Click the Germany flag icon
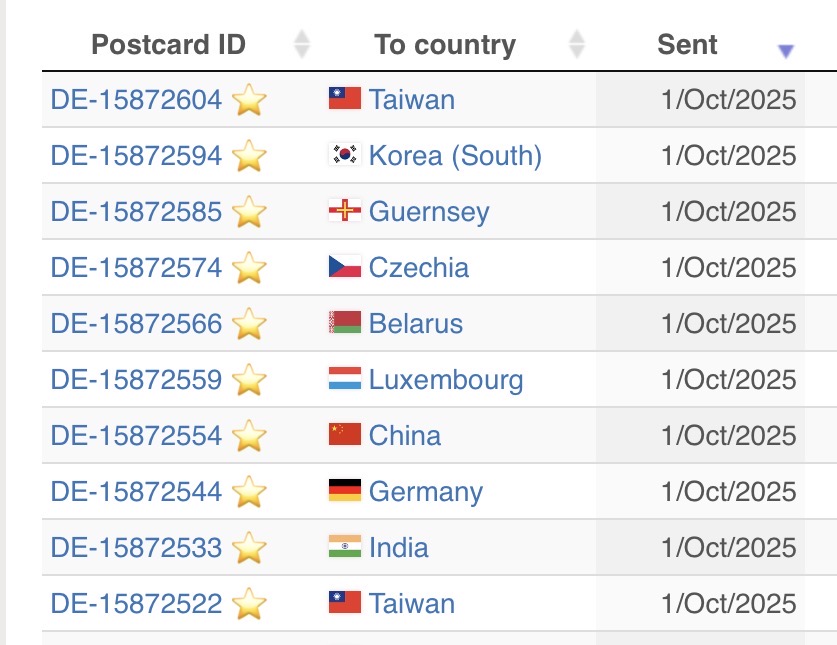This screenshot has height=645, width=837. (x=344, y=491)
